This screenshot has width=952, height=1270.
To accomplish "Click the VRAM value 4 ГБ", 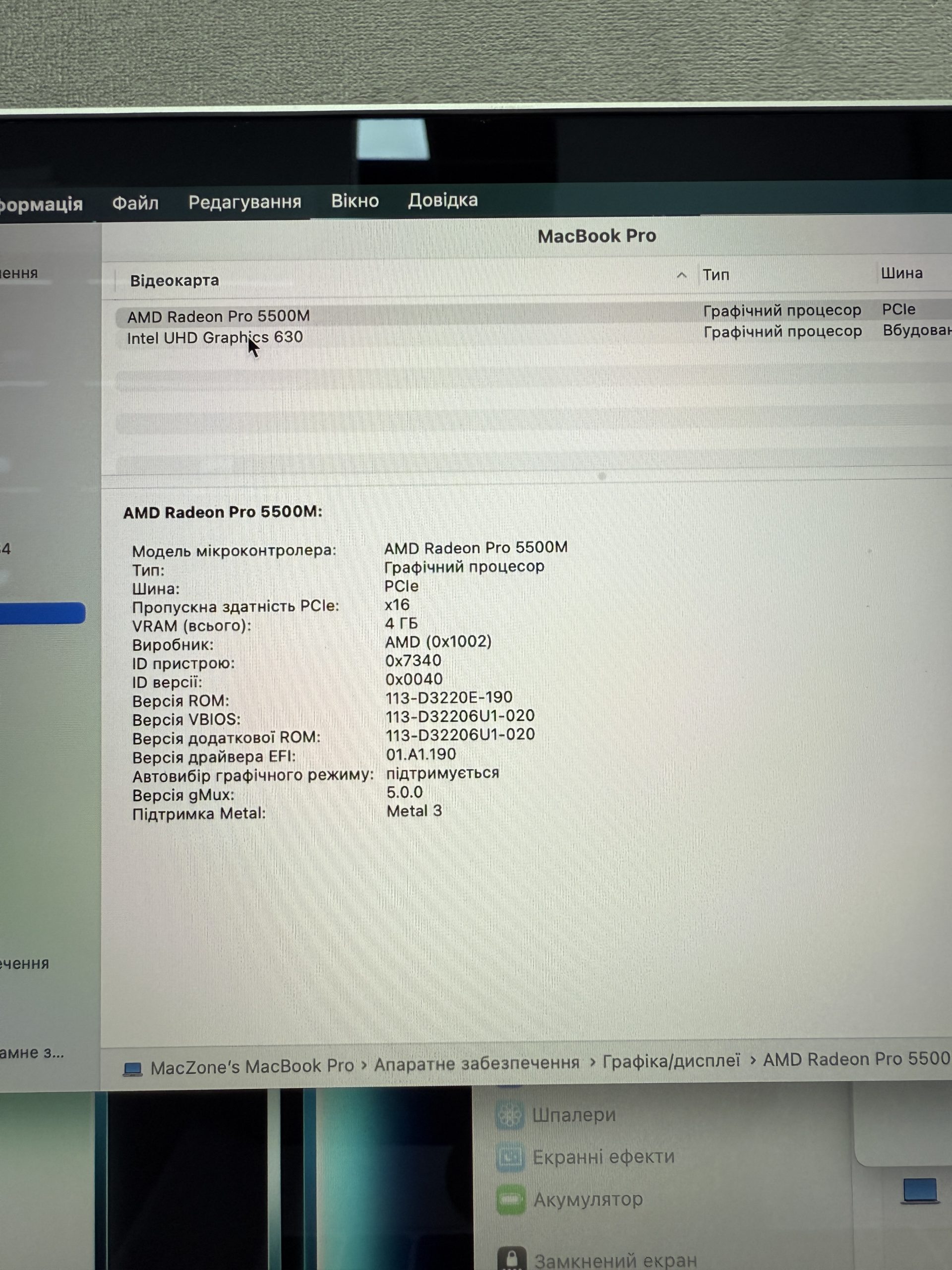I will pyautogui.click(x=401, y=624).
